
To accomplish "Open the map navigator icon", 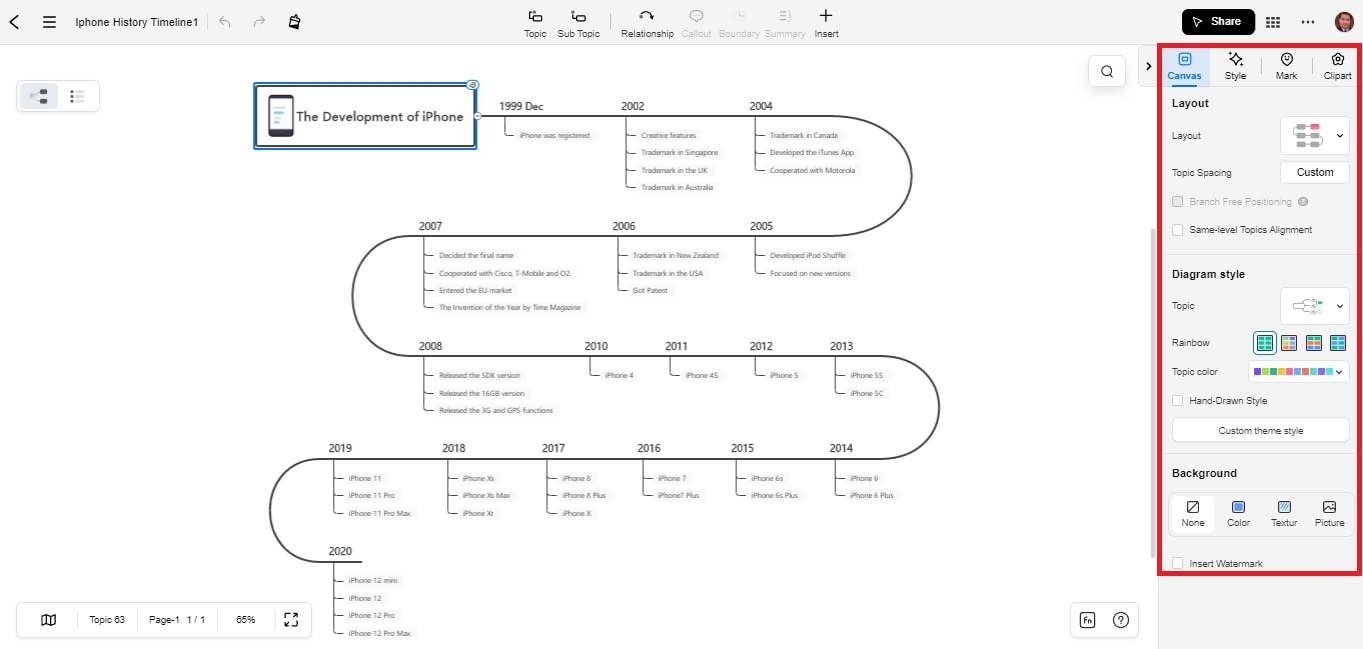I will (x=49, y=620).
